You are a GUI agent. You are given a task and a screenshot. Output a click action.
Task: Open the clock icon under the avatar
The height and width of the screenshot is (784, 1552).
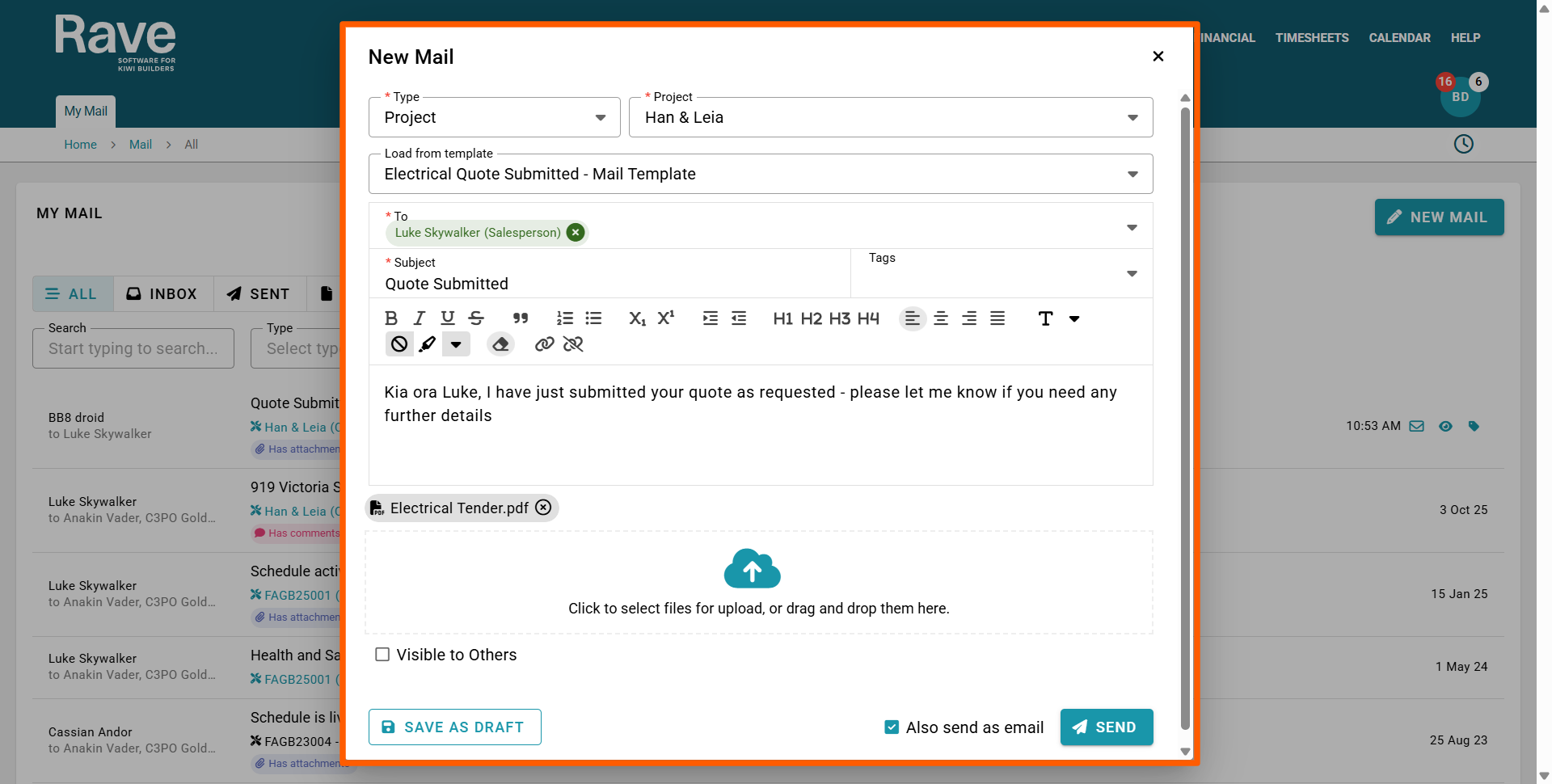point(1464,144)
